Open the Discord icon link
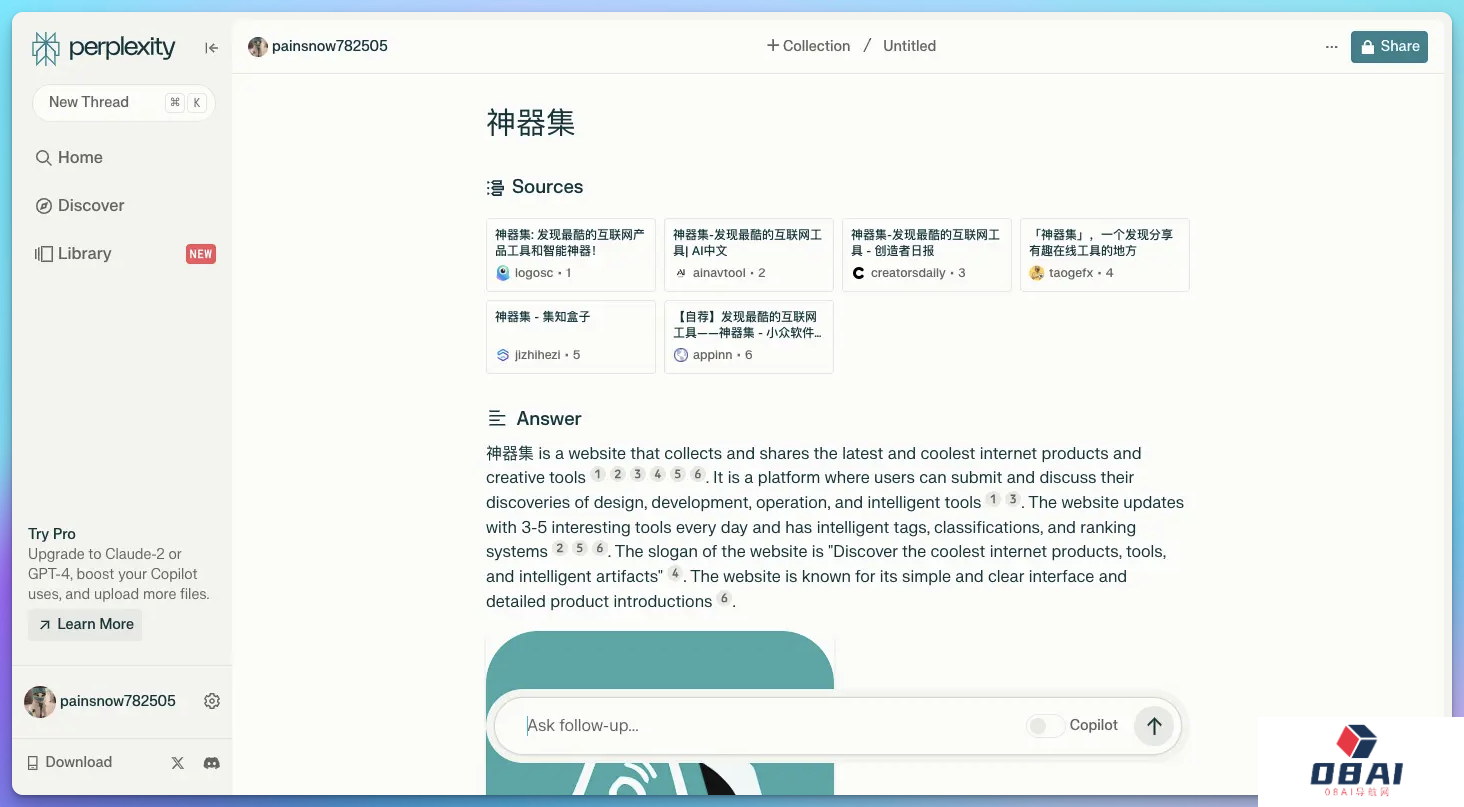 click(211, 763)
